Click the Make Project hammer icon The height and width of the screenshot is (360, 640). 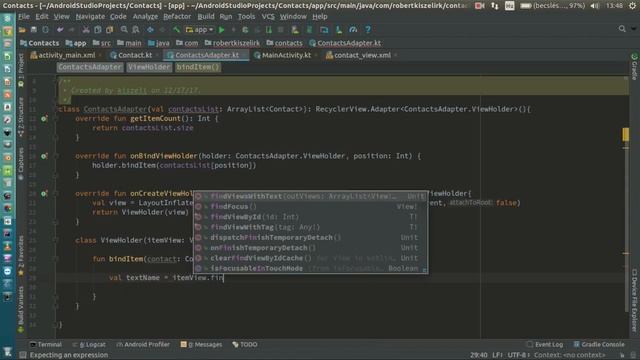(176, 30)
